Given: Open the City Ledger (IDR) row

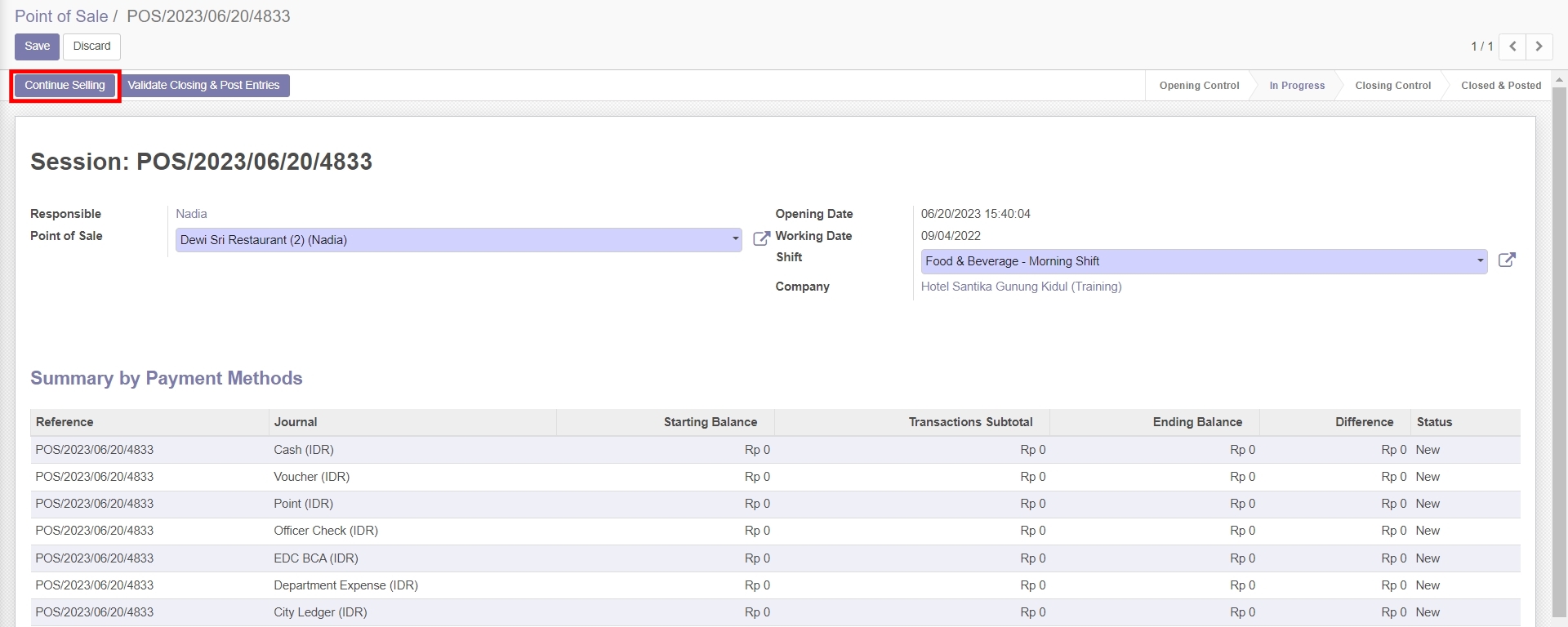Looking at the screenshot, I should coord(775,612).
